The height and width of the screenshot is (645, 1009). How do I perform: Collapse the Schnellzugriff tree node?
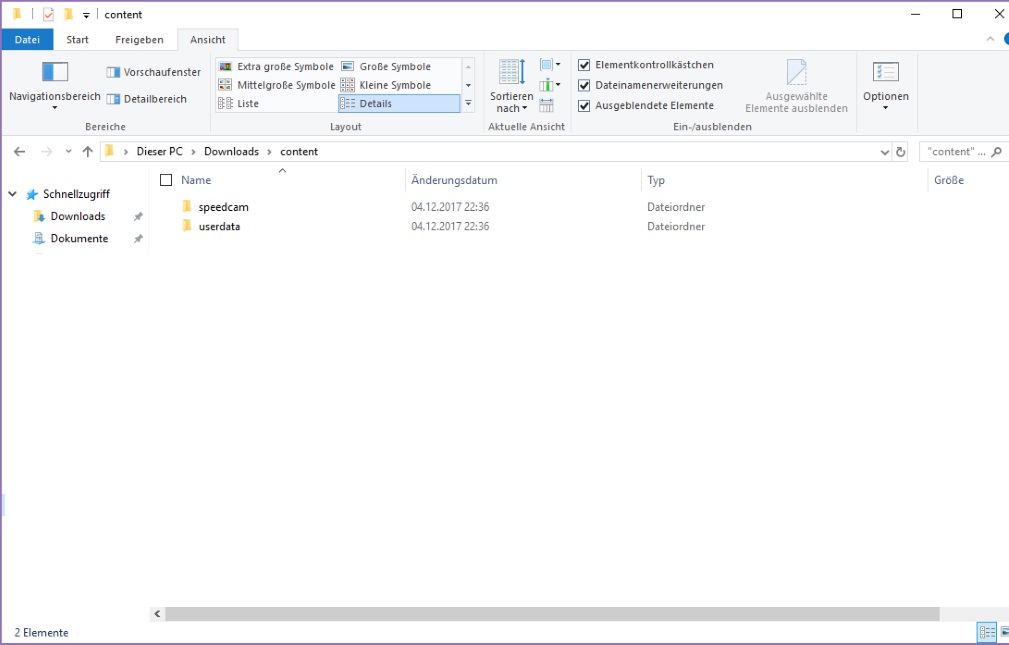click(x=12, y=194)
